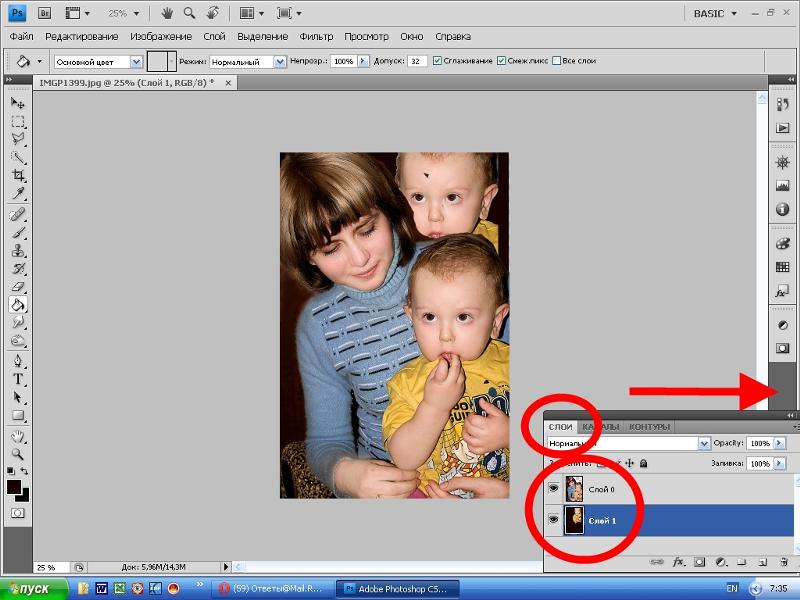This screenshot has height=600, width=800.
Task: Click Adobe Photoshop CS taskbar button
Action: tap(398, 589)
